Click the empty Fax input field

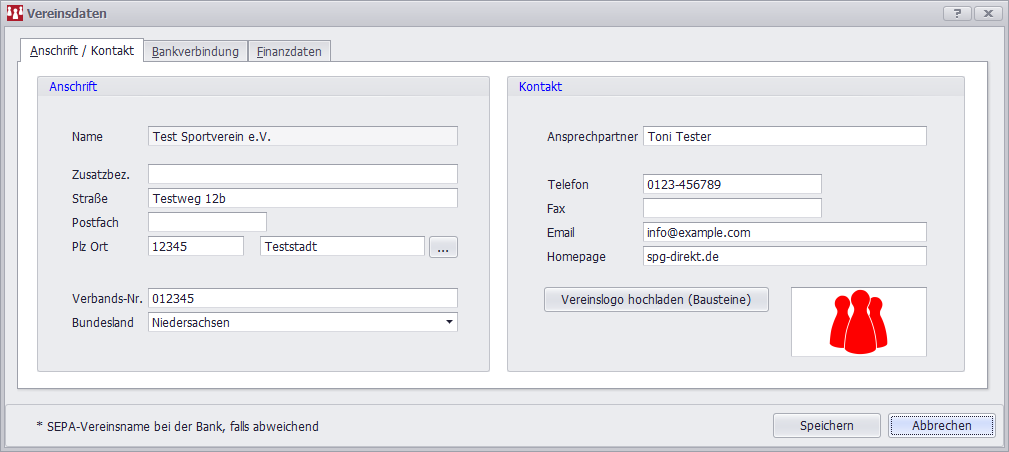coord(731,208)
